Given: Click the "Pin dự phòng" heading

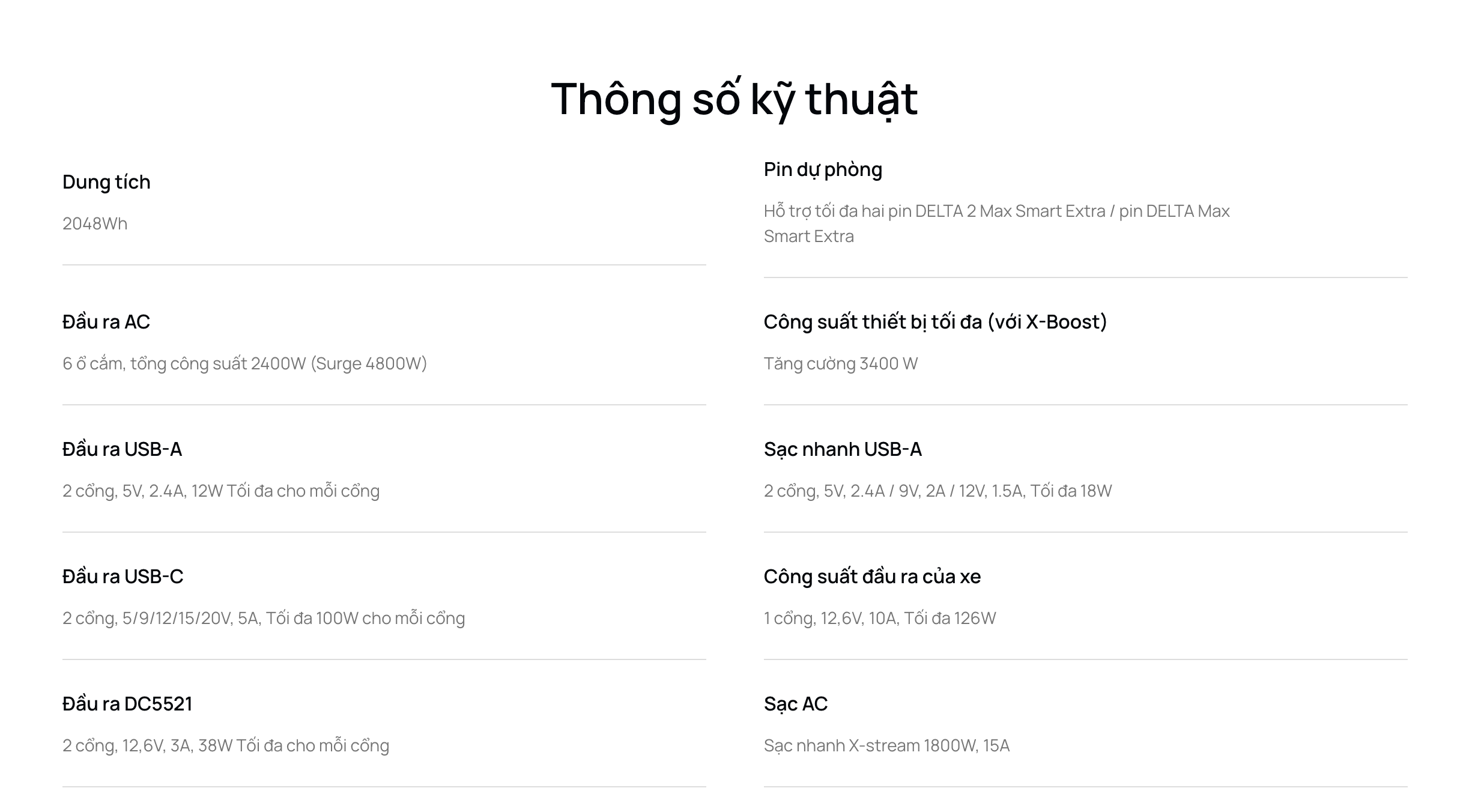Looking at the screenshot, I should (823, 169).
